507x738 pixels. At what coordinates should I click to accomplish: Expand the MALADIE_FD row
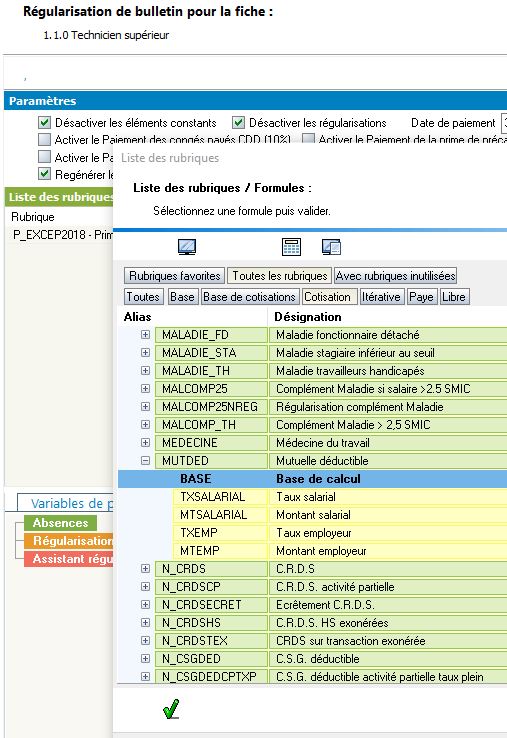click(145, 335)
